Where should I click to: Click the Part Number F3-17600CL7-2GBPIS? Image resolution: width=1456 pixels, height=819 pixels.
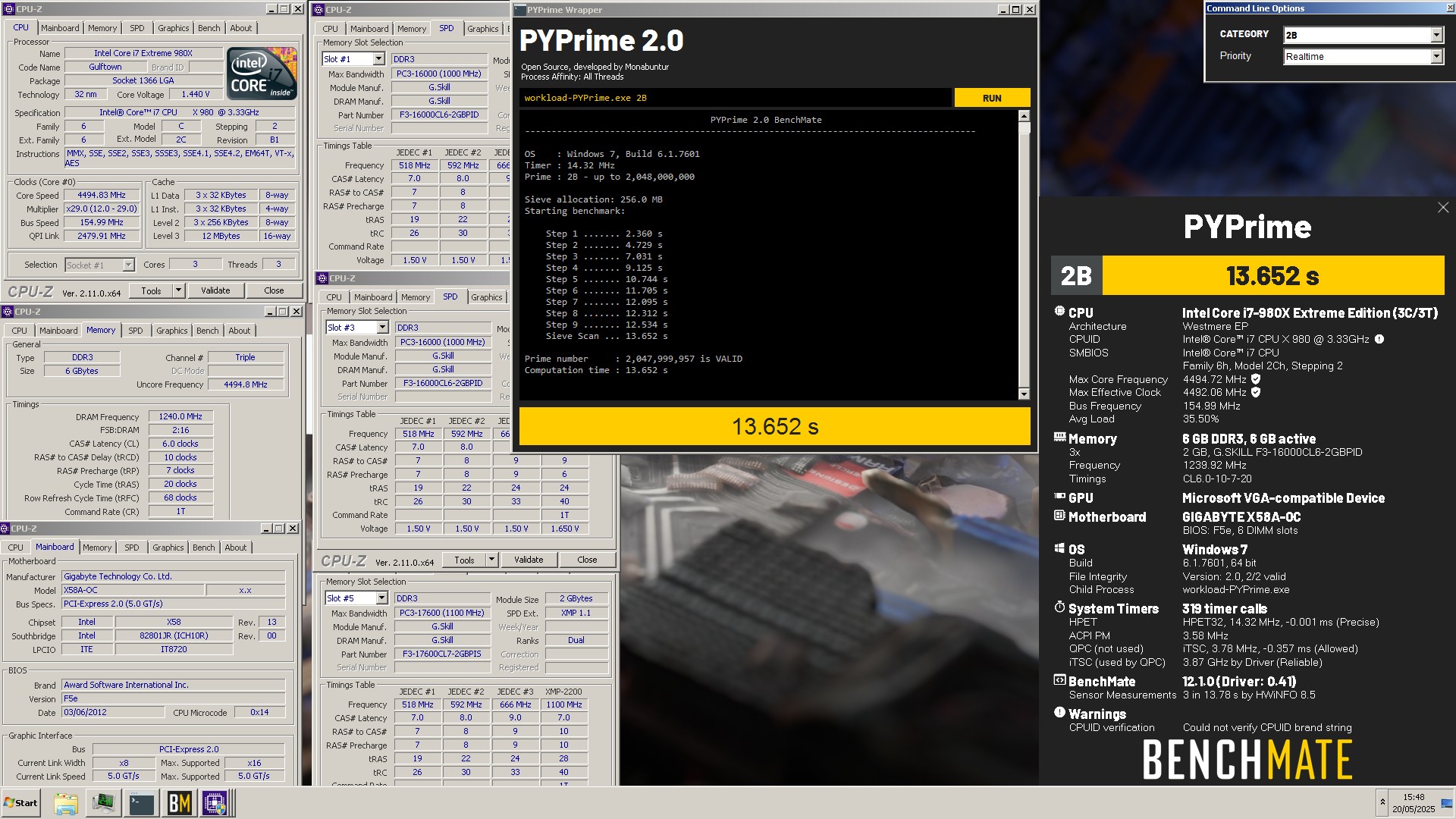pyautogui.click(x=441, y=654)
